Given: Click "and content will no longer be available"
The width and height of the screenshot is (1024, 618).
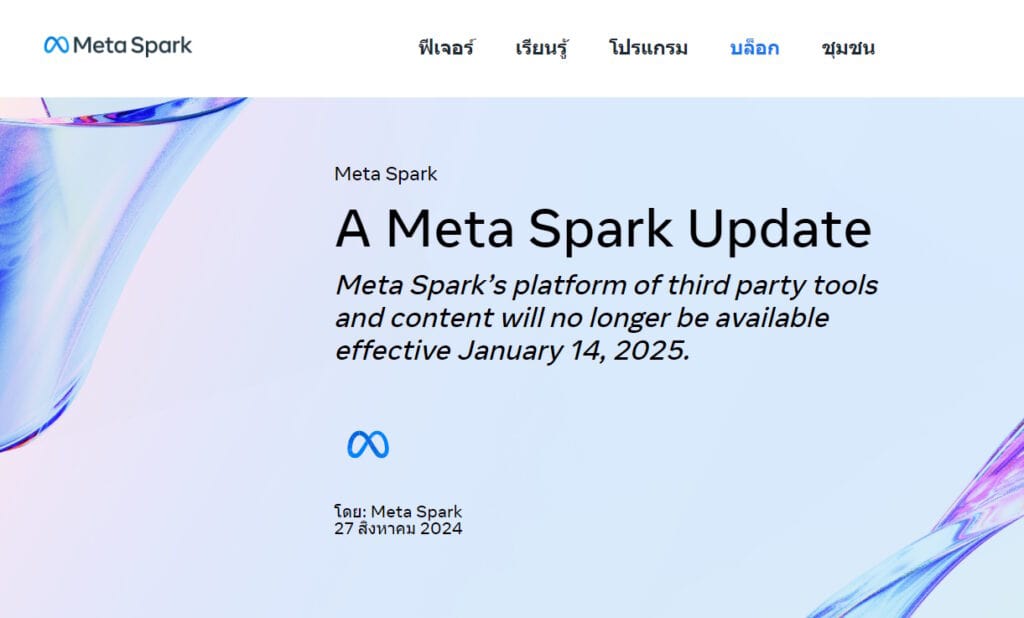Looking at the screenshot, I should 582,318.
